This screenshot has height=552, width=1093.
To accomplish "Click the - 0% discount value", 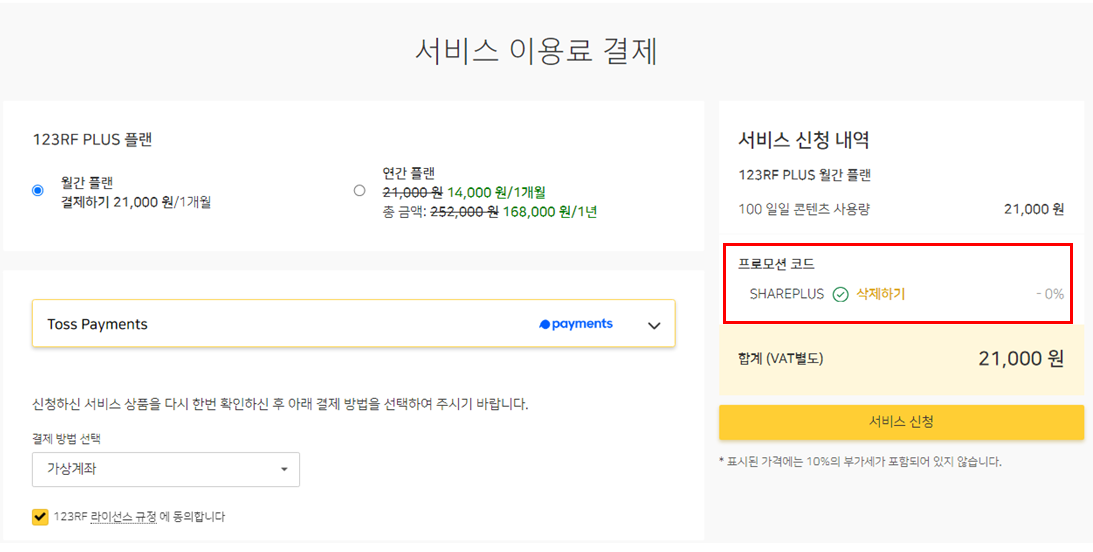I will (x=1050, y=294).
